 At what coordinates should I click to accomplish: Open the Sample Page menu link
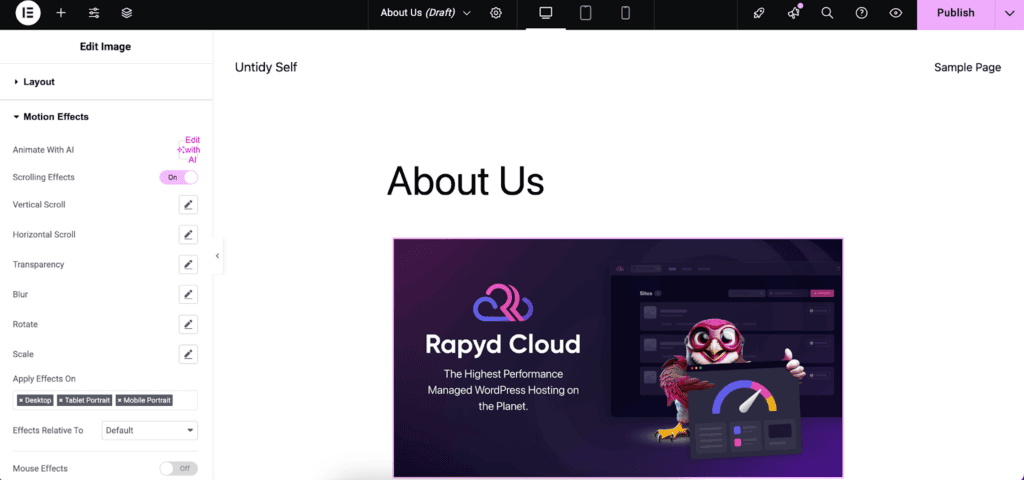coord(967,67)
